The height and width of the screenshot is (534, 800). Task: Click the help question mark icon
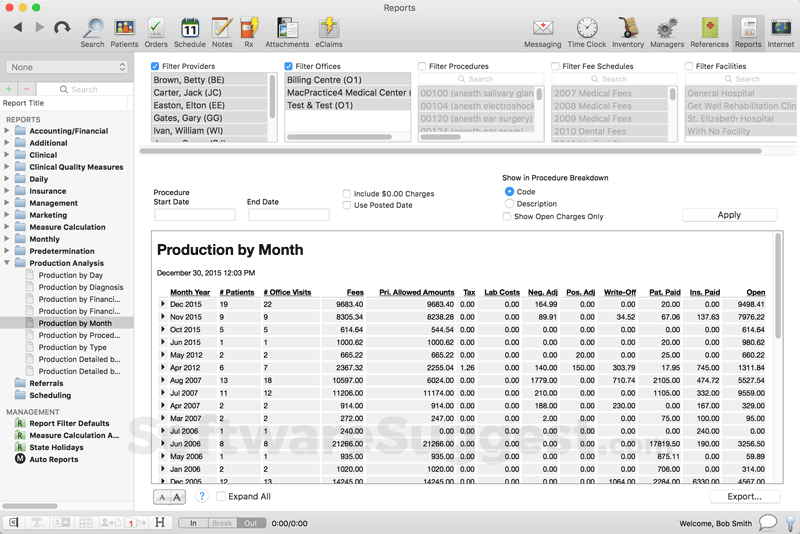[x=202, y=496]
